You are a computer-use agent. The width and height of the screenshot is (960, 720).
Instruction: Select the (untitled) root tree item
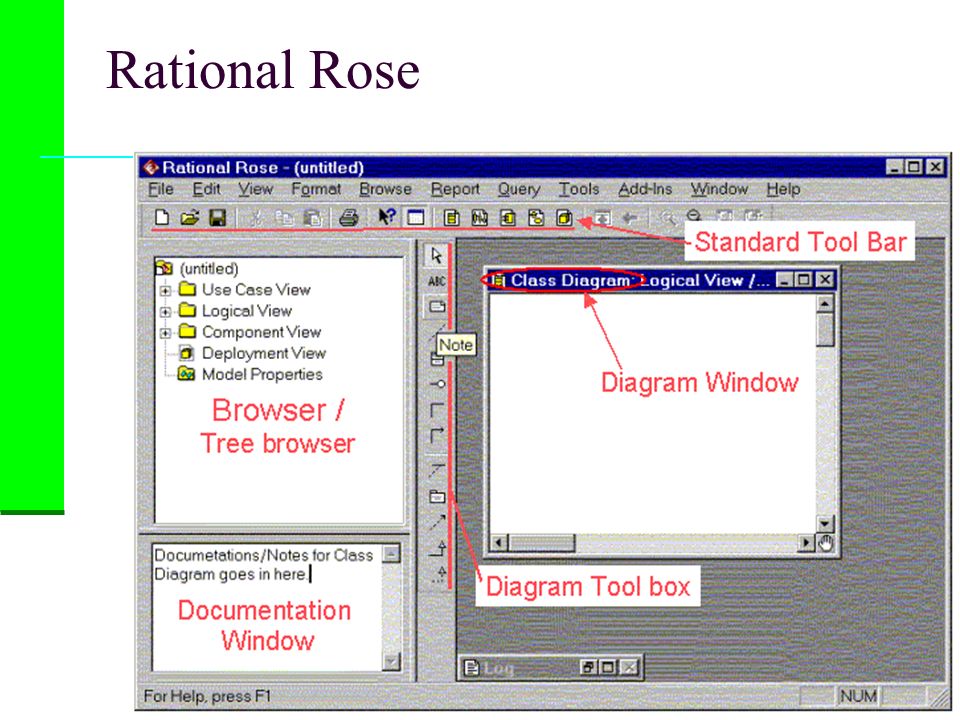tap(209, 269)
